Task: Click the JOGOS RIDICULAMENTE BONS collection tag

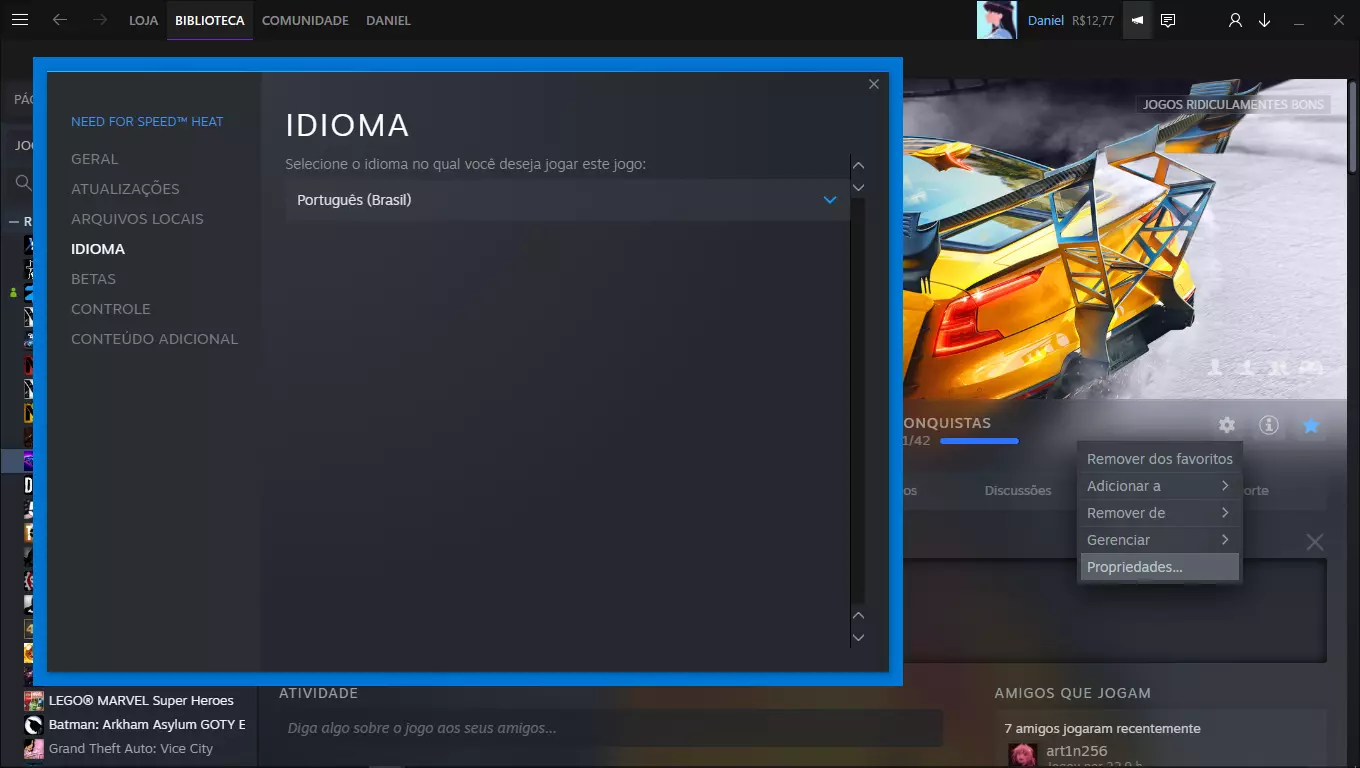Action: click(1233, 104)
